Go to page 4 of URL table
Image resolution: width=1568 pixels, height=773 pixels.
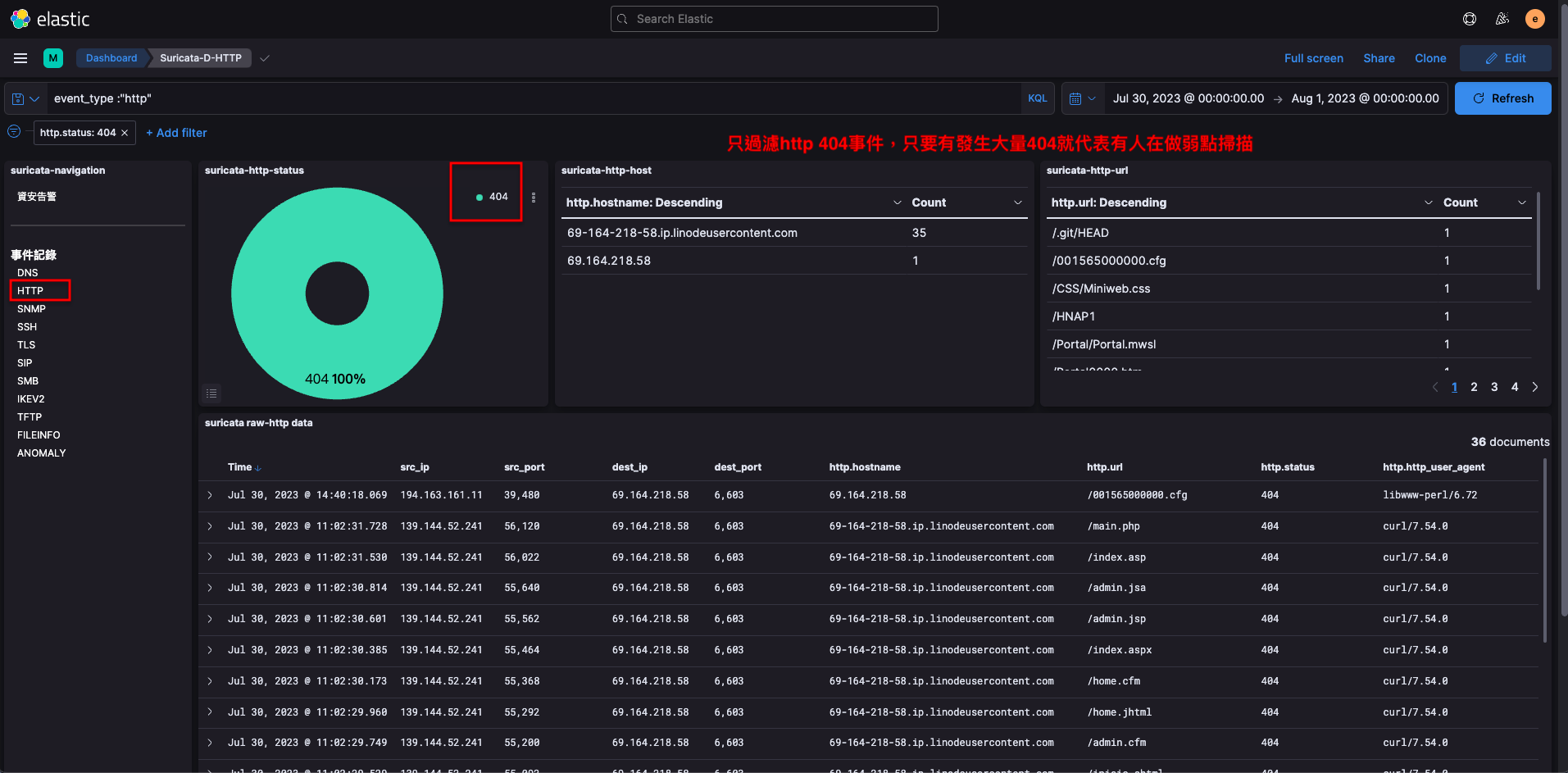point(1515,387)
